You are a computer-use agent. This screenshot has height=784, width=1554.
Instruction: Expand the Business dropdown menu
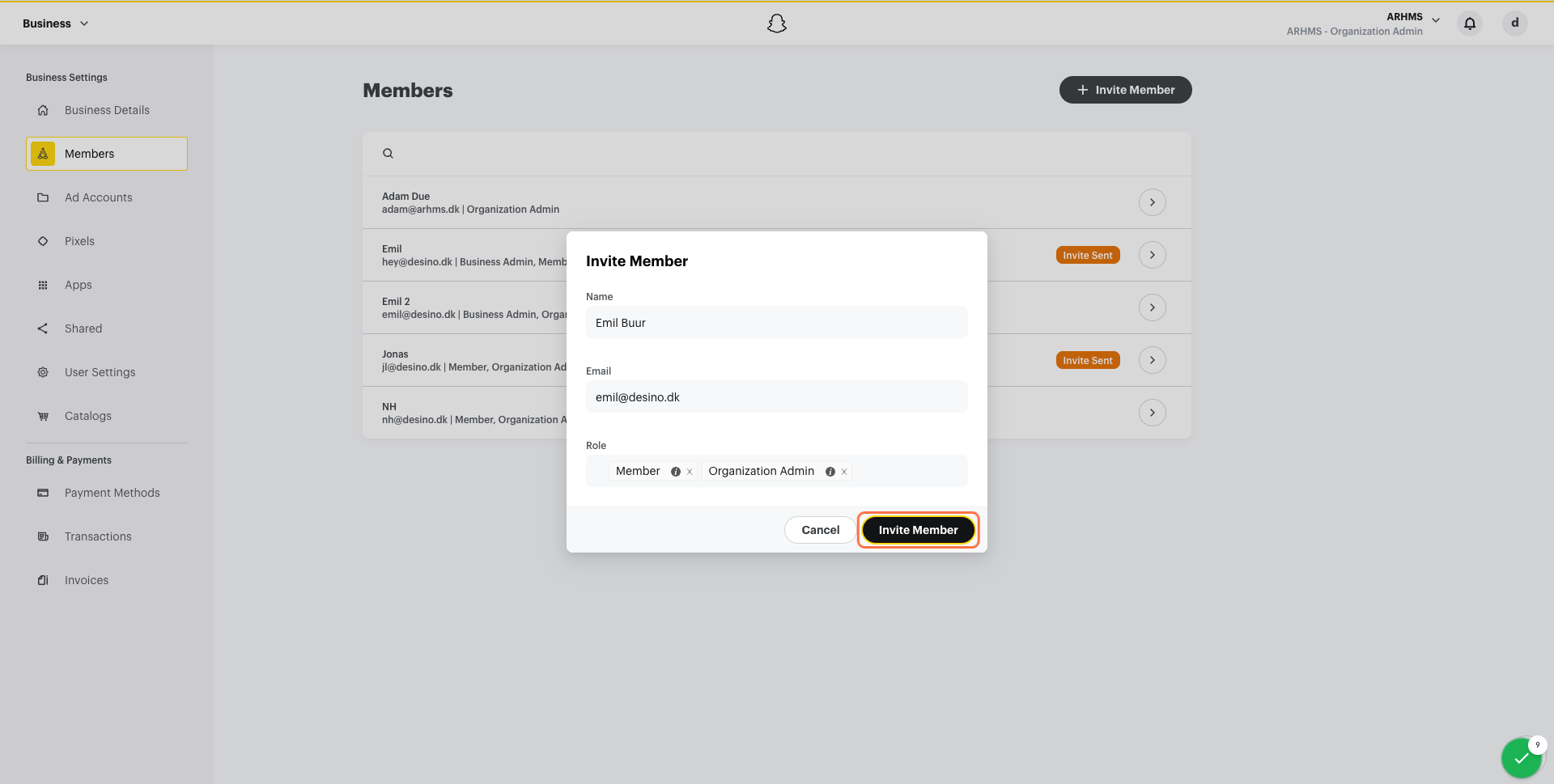(55, 23)
